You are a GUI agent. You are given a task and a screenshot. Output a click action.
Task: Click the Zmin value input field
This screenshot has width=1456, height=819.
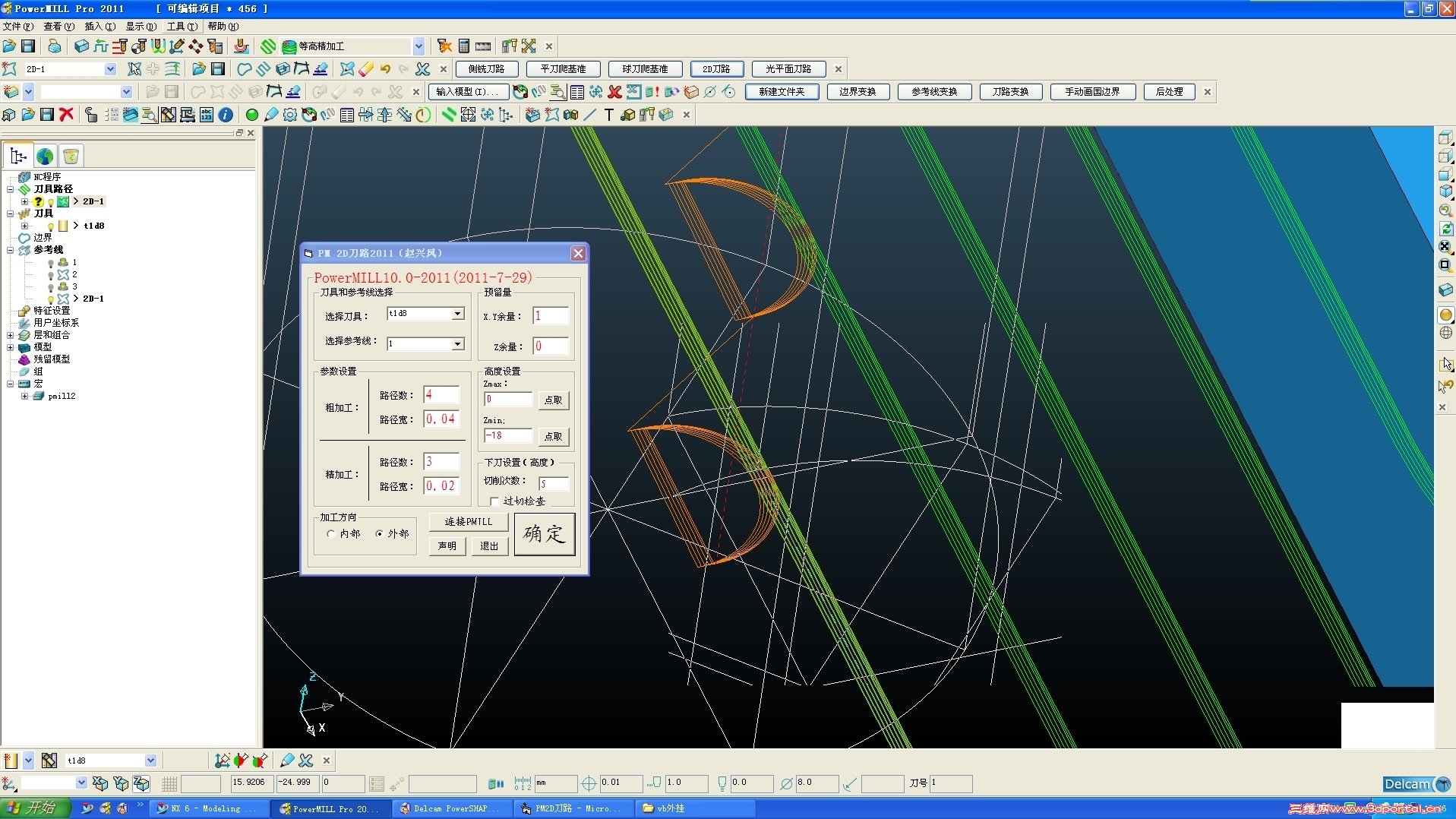[x=508, y=436]
